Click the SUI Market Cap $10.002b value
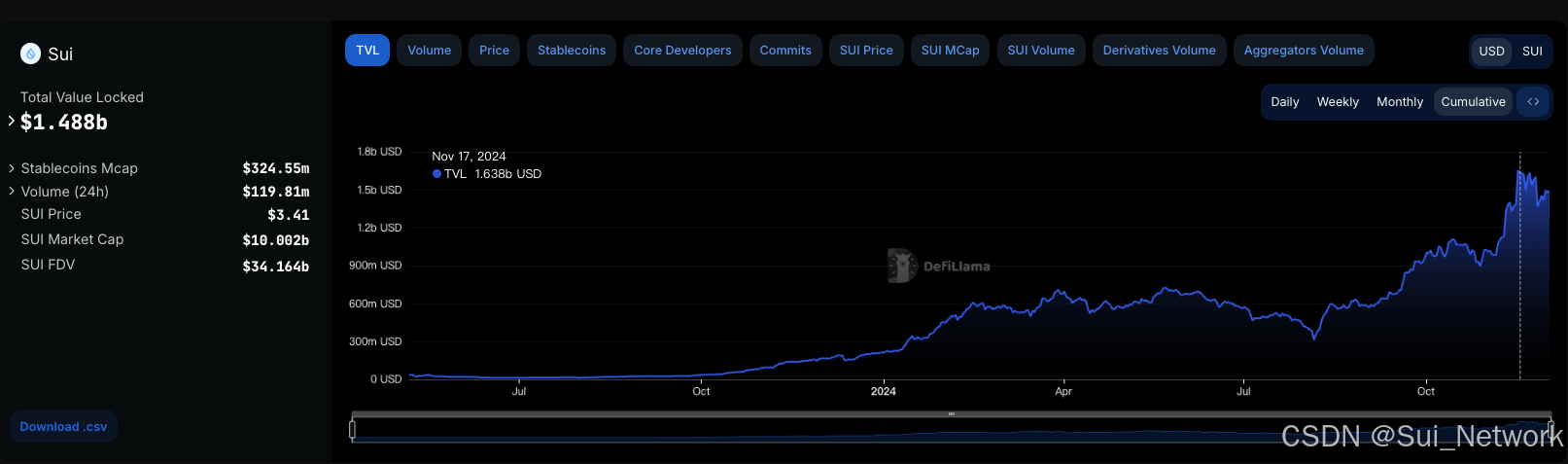The width and height of the screenshot is (1568, 464). pos(276,240)
